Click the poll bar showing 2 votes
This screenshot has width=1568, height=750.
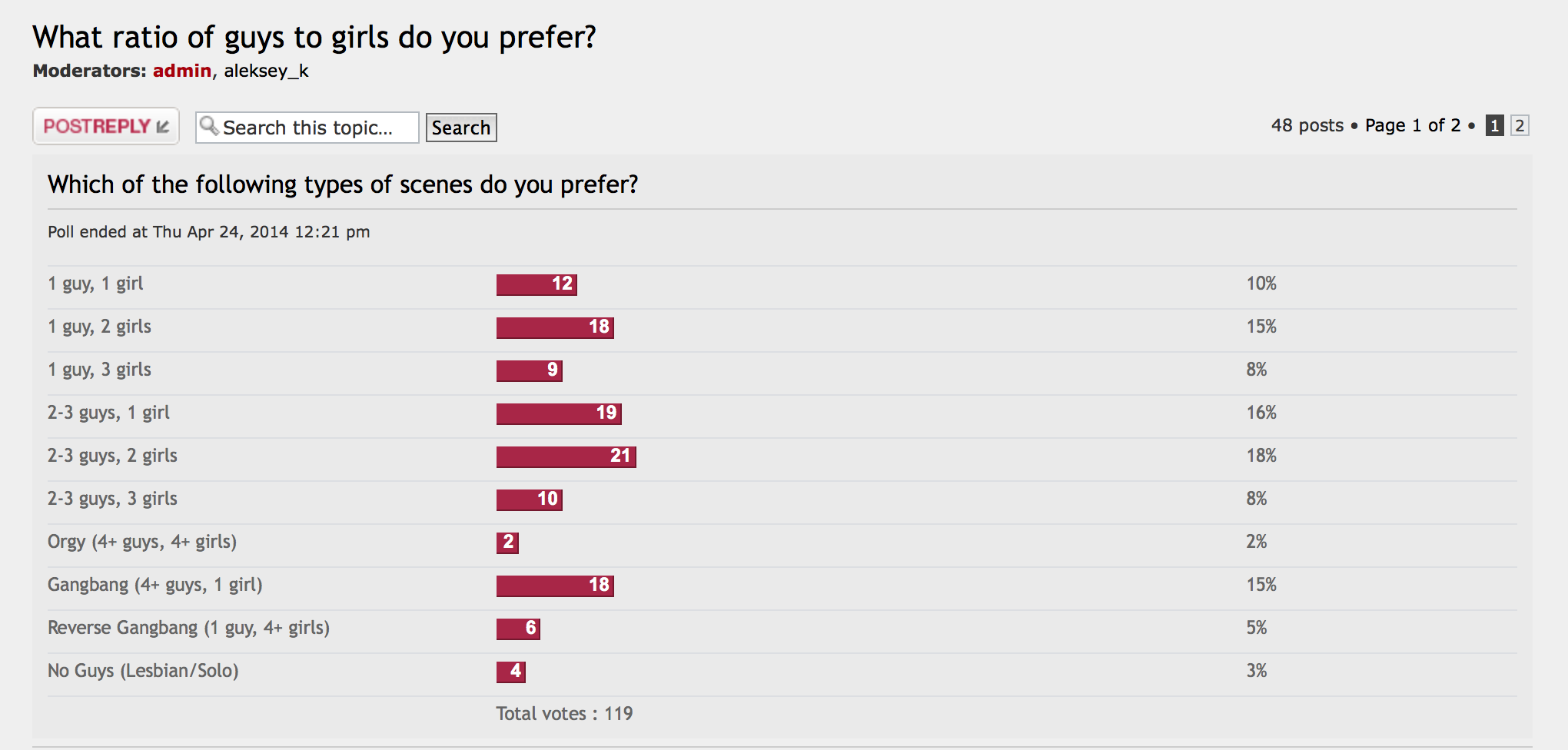point(507,543)
